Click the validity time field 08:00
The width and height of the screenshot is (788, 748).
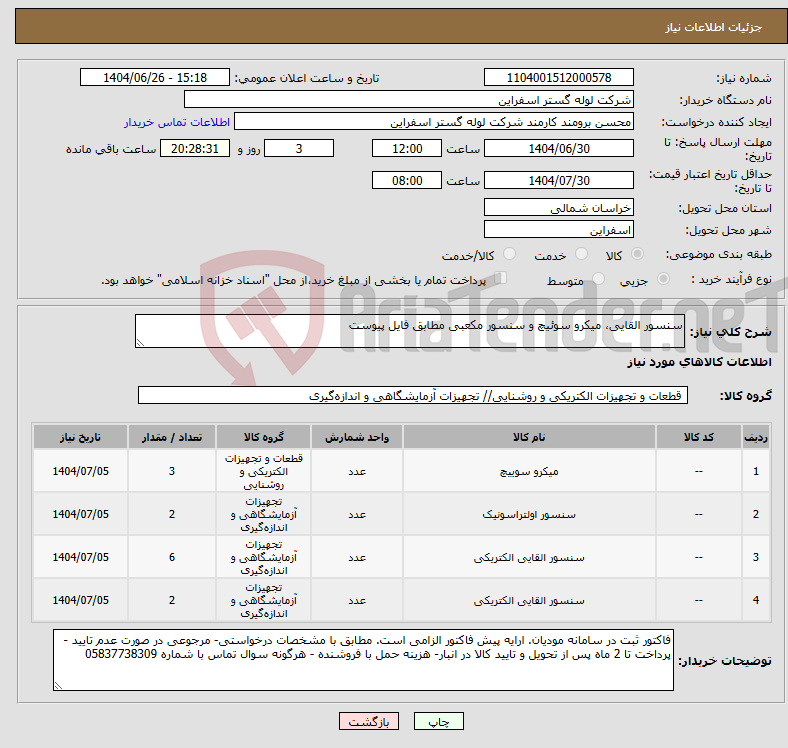click(x=407, y=180)
